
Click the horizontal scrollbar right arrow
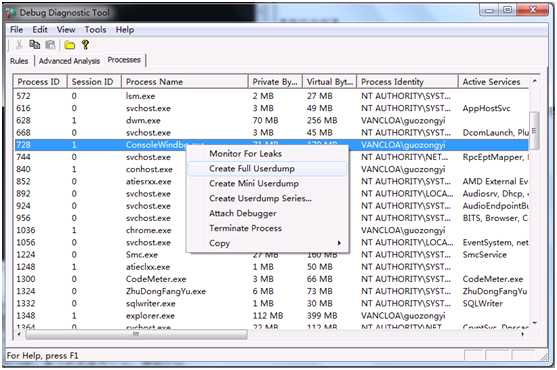[x=523, y=334]
